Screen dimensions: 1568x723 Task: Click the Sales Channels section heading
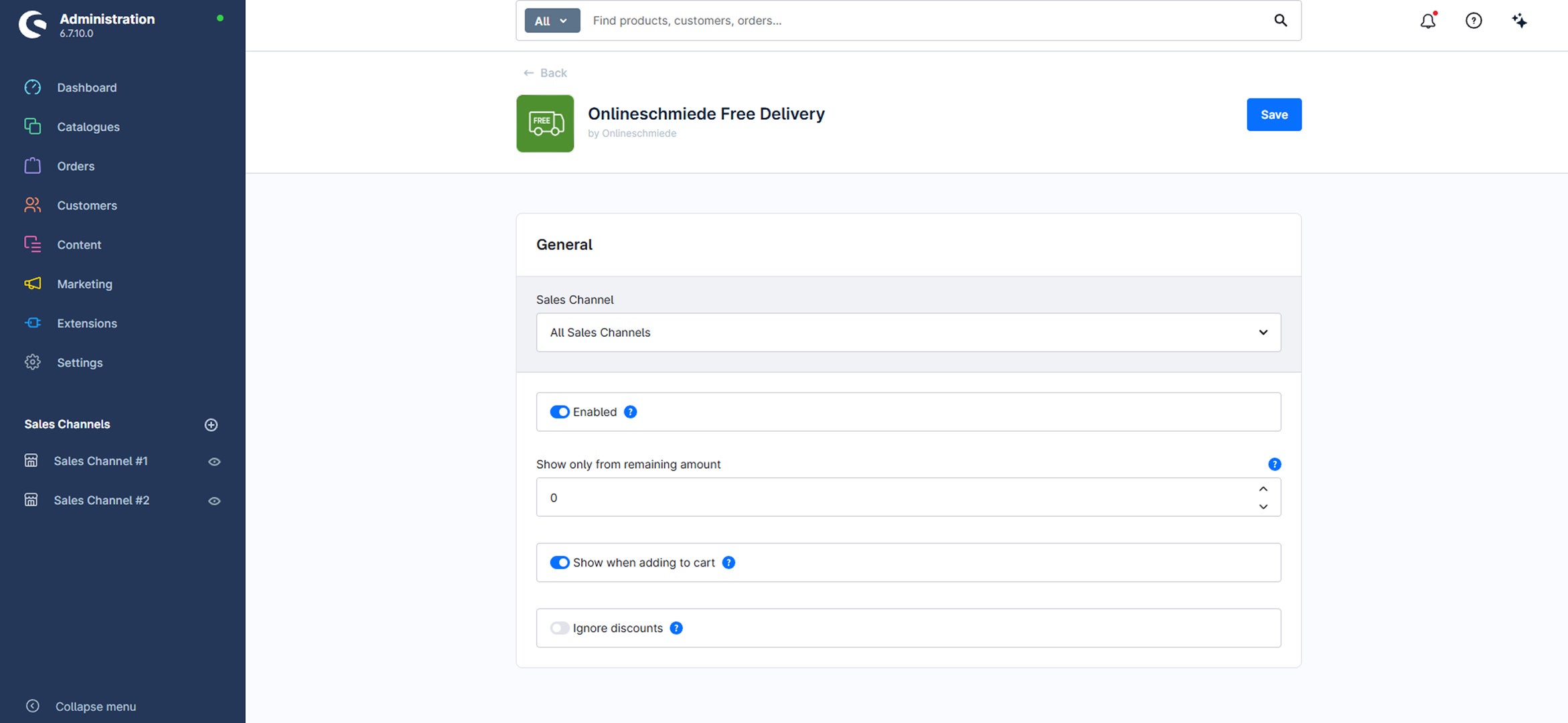click(67, 424)
